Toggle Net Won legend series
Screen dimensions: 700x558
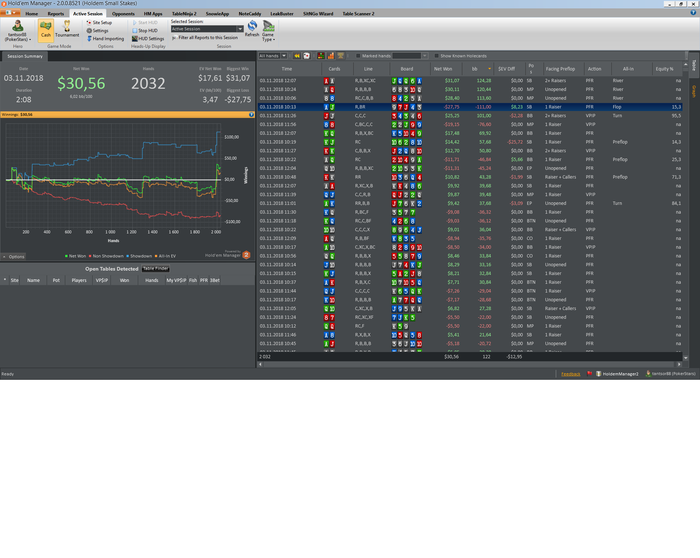click(75, 256)
